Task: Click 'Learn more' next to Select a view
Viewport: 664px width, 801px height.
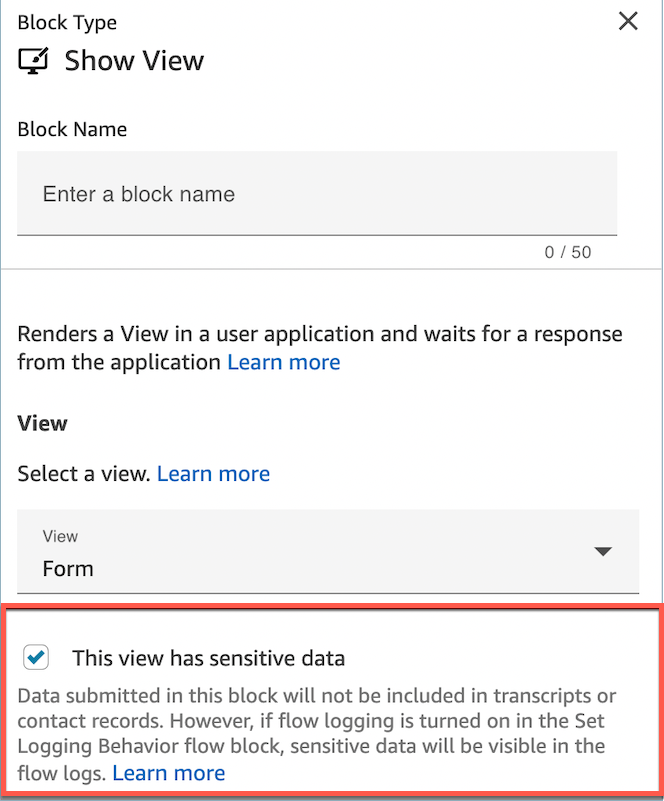Action: tap(213, 473)
